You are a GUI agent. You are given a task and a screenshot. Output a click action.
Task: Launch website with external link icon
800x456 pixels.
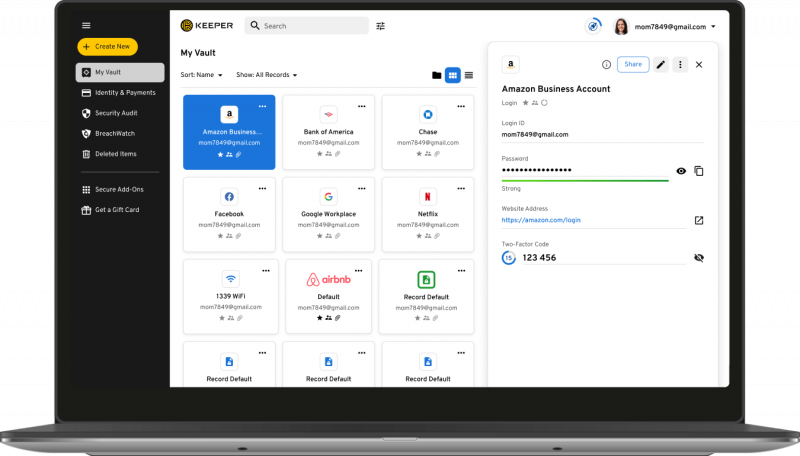699,220
